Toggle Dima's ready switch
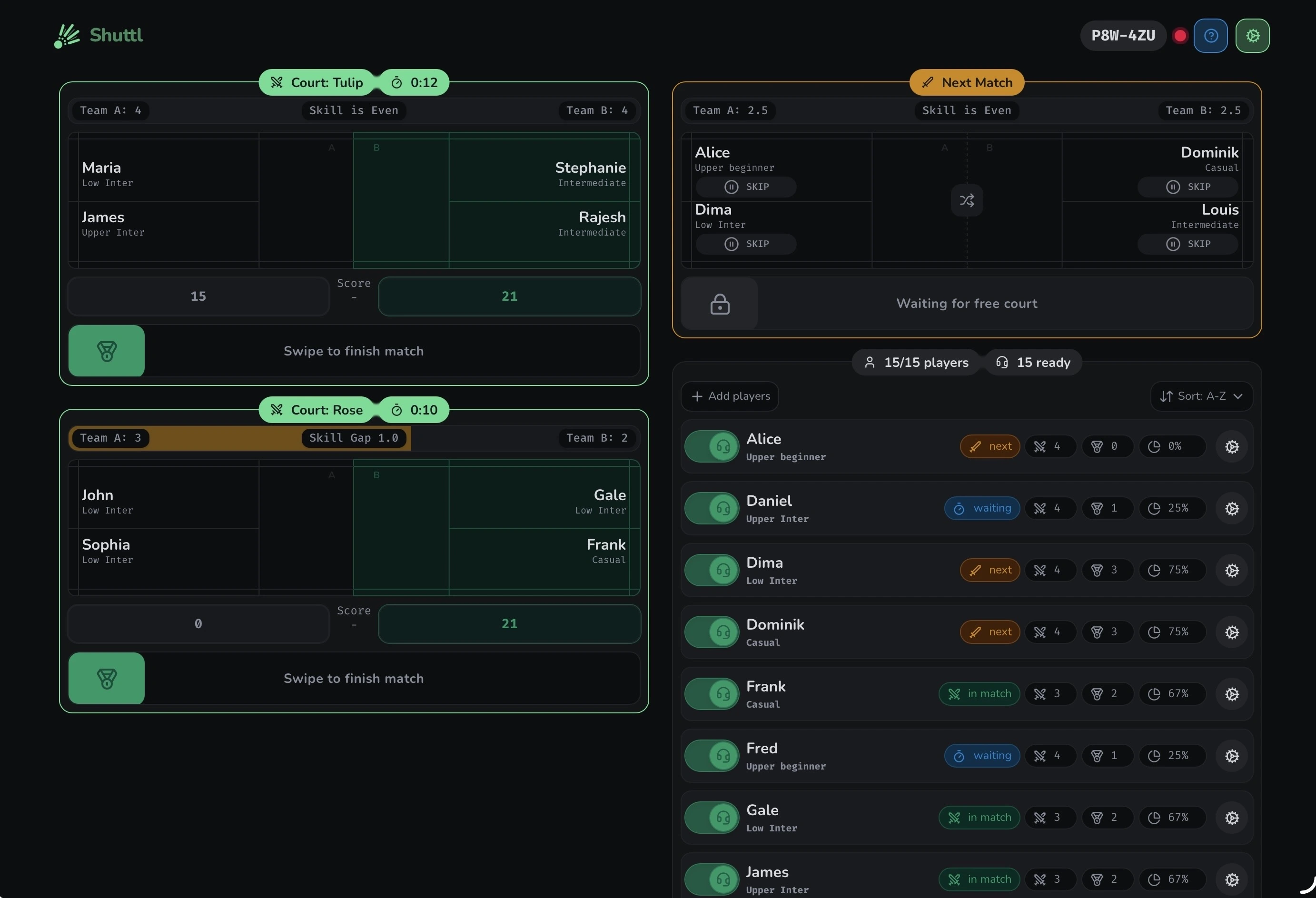 (x=712, y=570)
